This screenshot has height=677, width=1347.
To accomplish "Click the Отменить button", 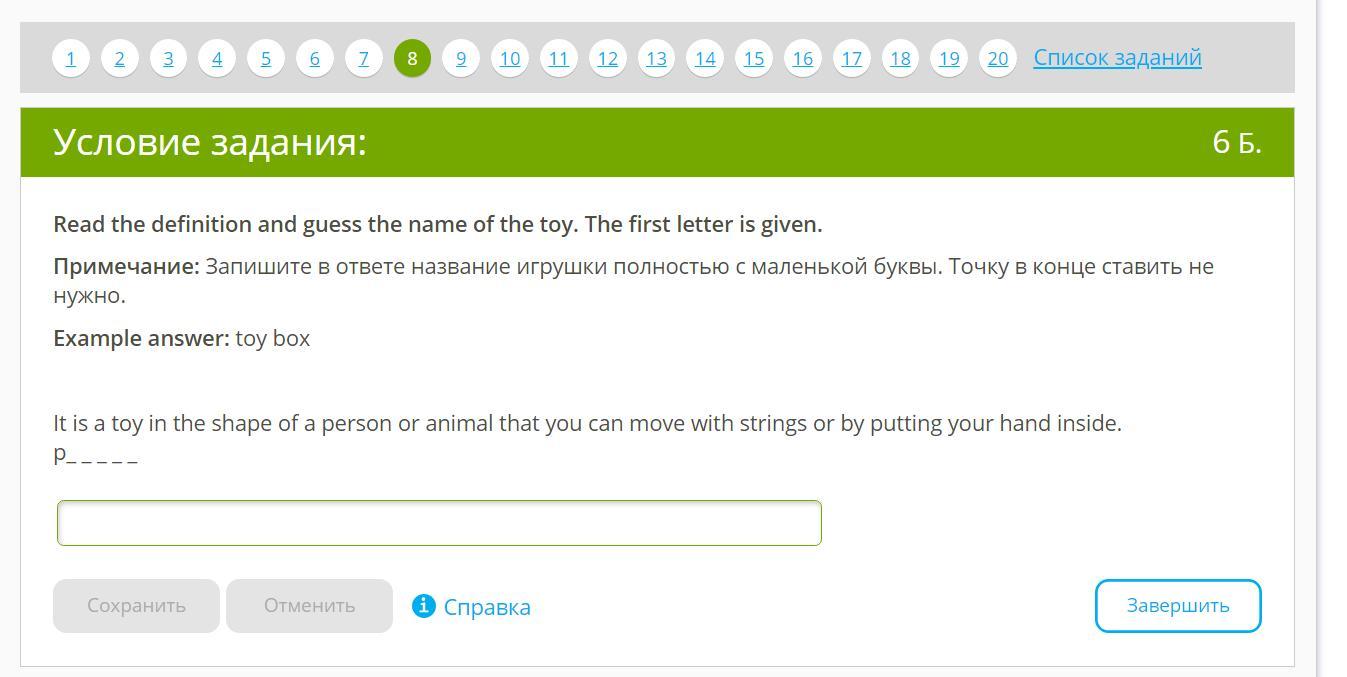I will [309, 606].
